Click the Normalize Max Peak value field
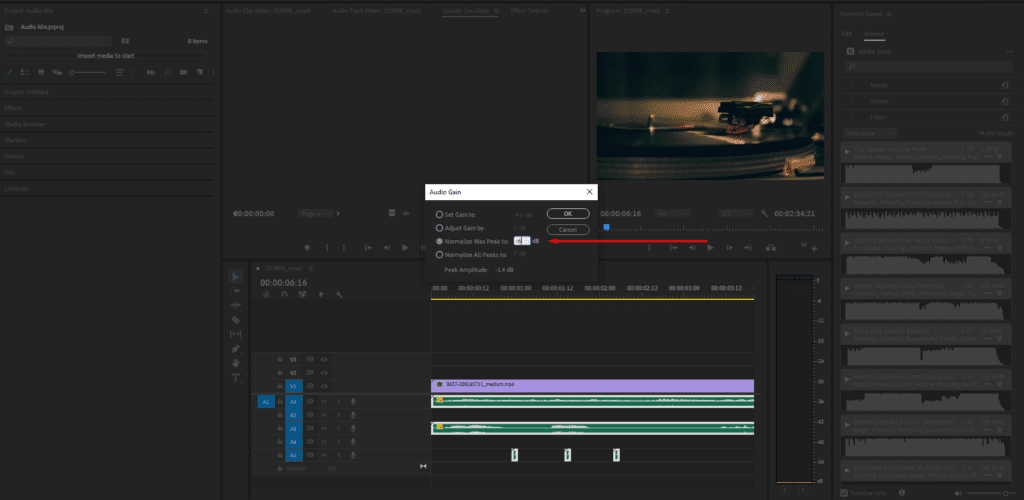The height and width of the screenshot is (500, 1024). [x=520, y=241]
